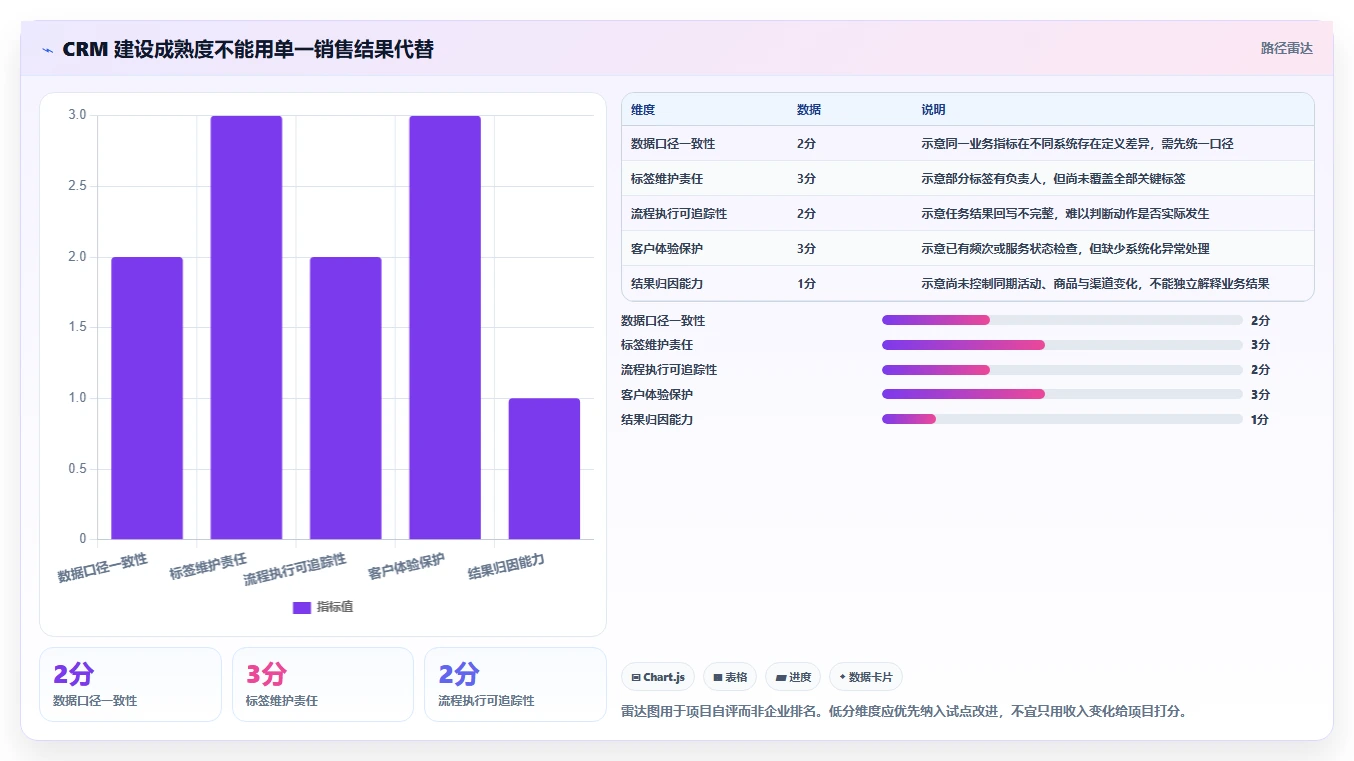Click the 流程执行可追踪性 progress bar
The image size is (1354, 761).
tap(1062, 370)
